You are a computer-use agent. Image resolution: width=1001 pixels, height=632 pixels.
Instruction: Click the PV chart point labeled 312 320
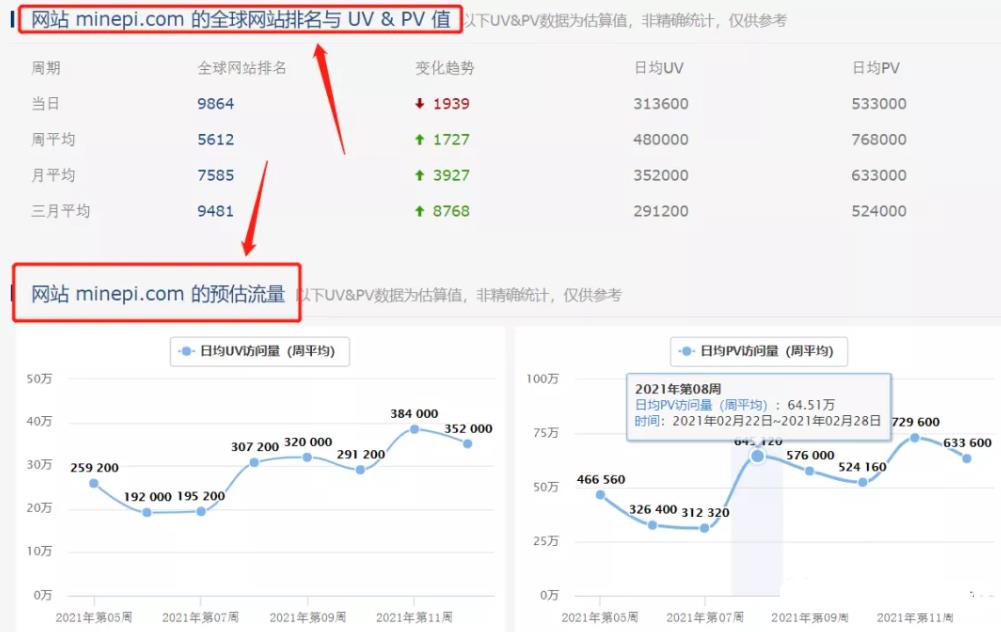[704, 528]
